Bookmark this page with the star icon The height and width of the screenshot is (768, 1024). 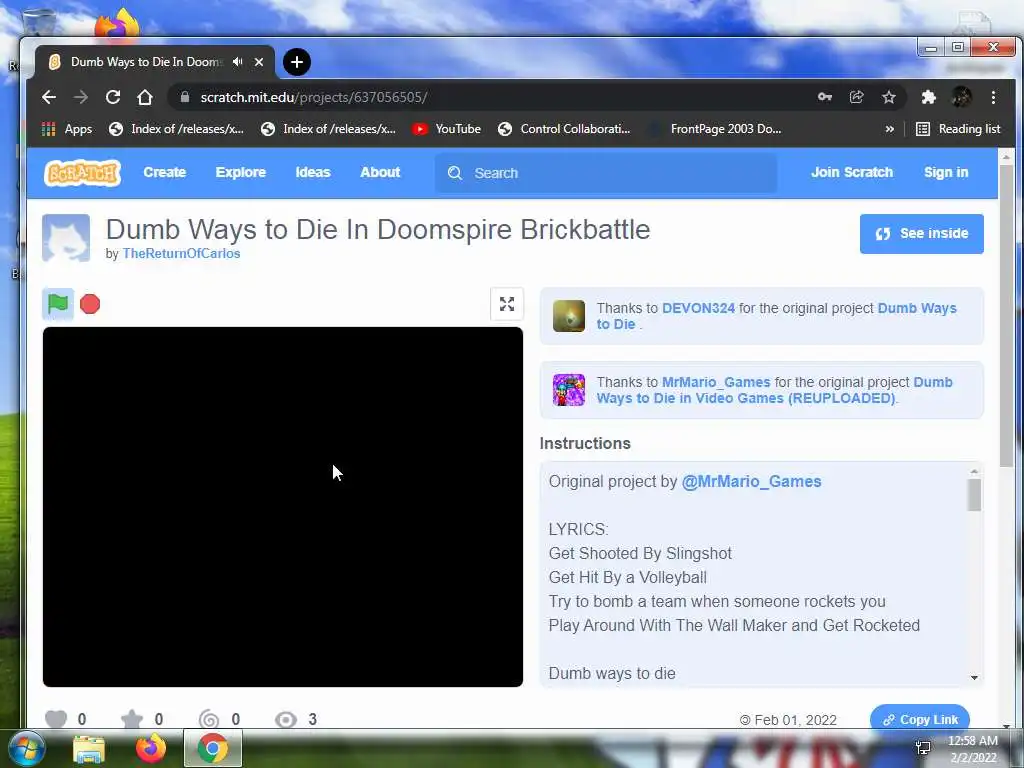tap(889, 97)
